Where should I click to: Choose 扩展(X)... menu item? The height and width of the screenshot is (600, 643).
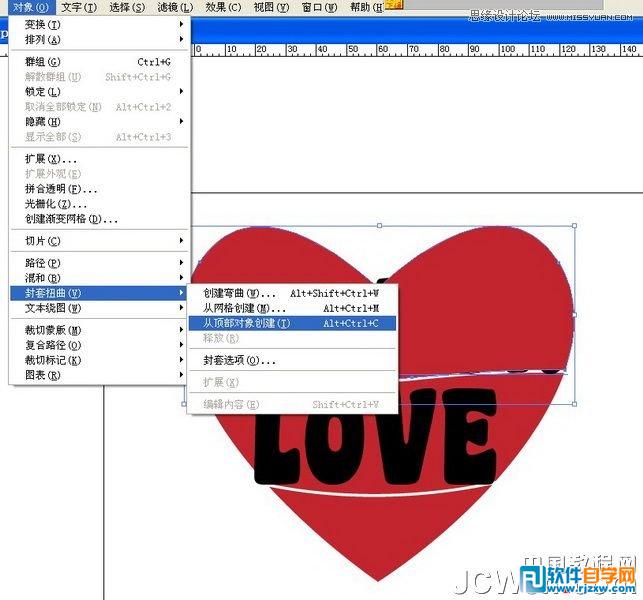coord(100,159)
